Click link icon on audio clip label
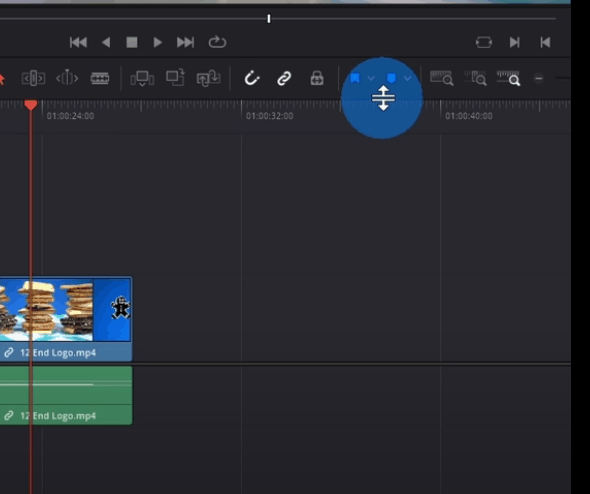The image size is (590, 494). [x=8, y=415]
